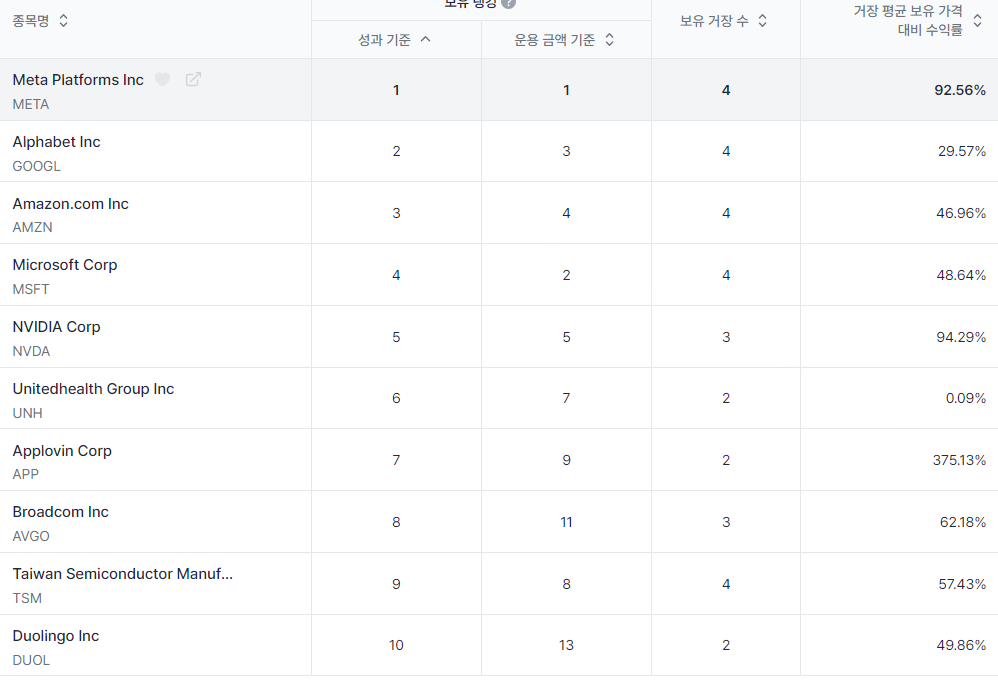Sort by 종목명 column arrows
998x691 pixels.
(x=64, y=20)
